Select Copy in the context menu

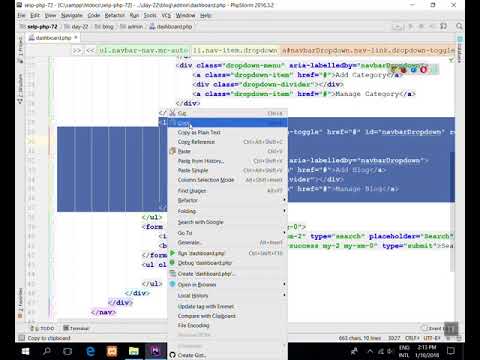(x=228, y=123)
